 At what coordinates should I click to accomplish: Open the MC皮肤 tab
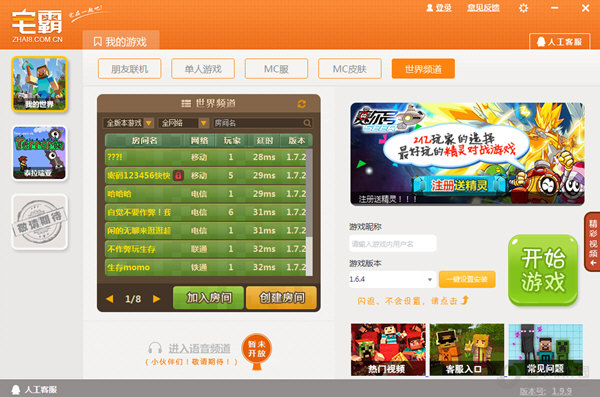(x=350, y=69)
